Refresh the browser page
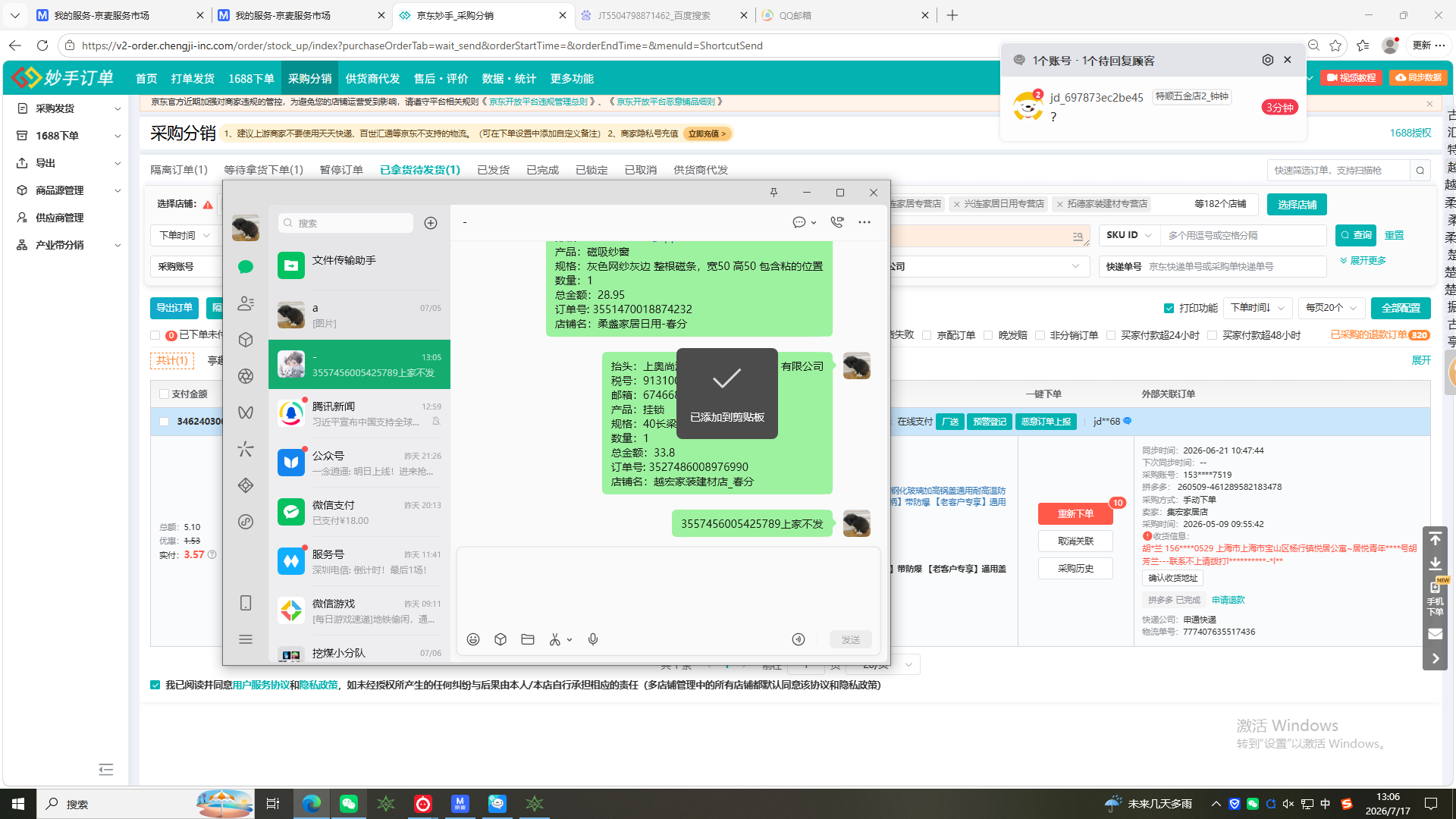 42,45
